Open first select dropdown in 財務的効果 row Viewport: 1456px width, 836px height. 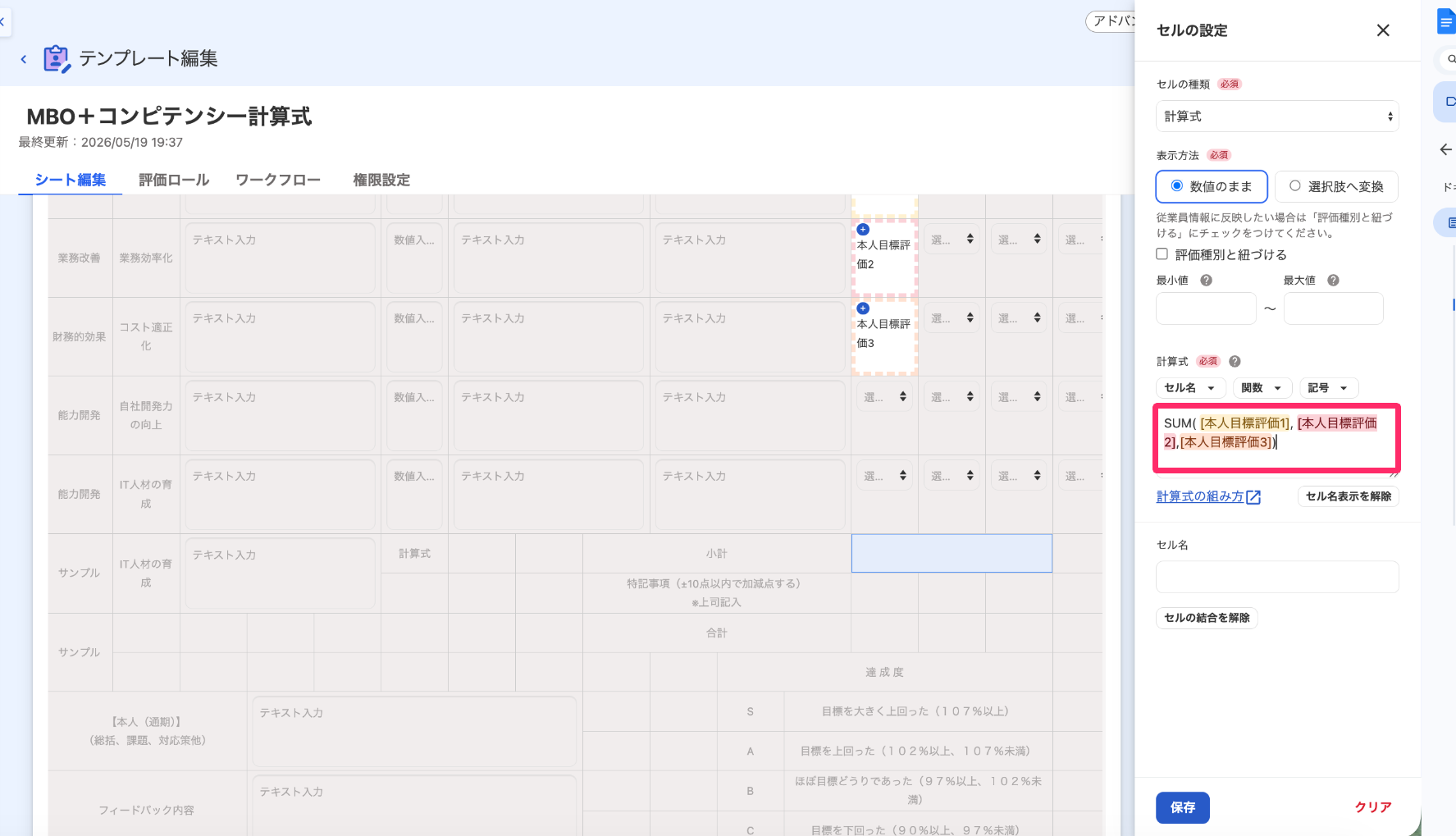point(952,318)
